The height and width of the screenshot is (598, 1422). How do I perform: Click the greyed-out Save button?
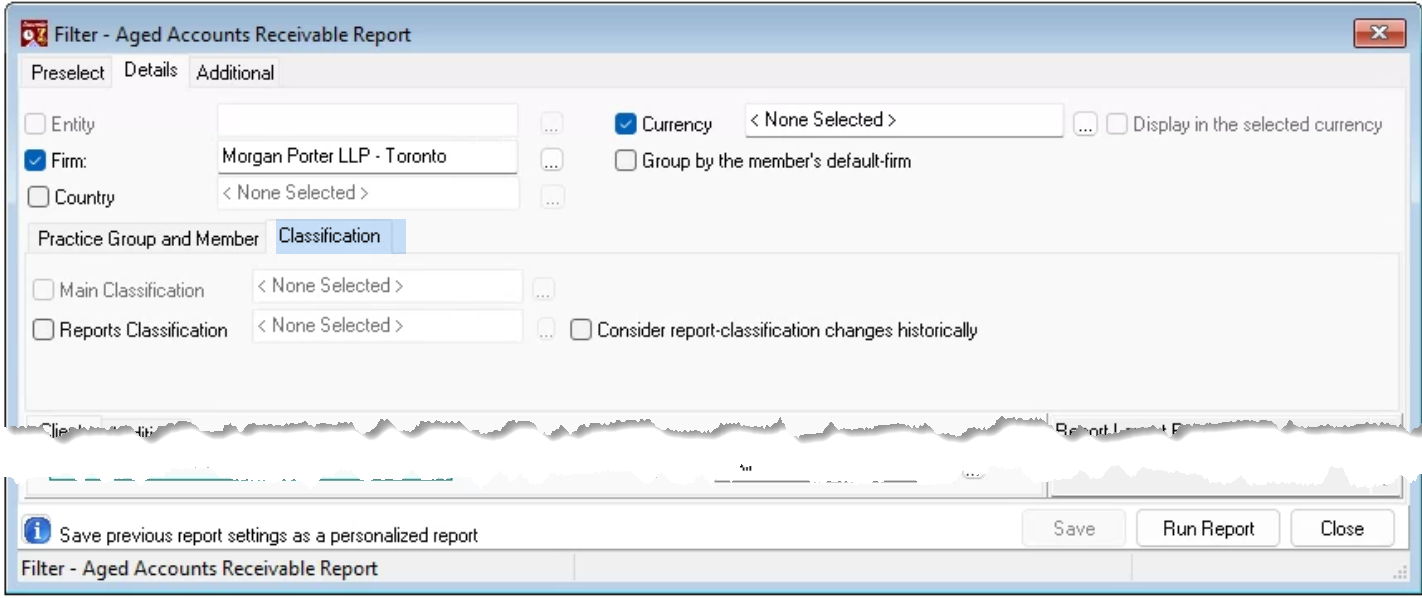click(1074, 528)
